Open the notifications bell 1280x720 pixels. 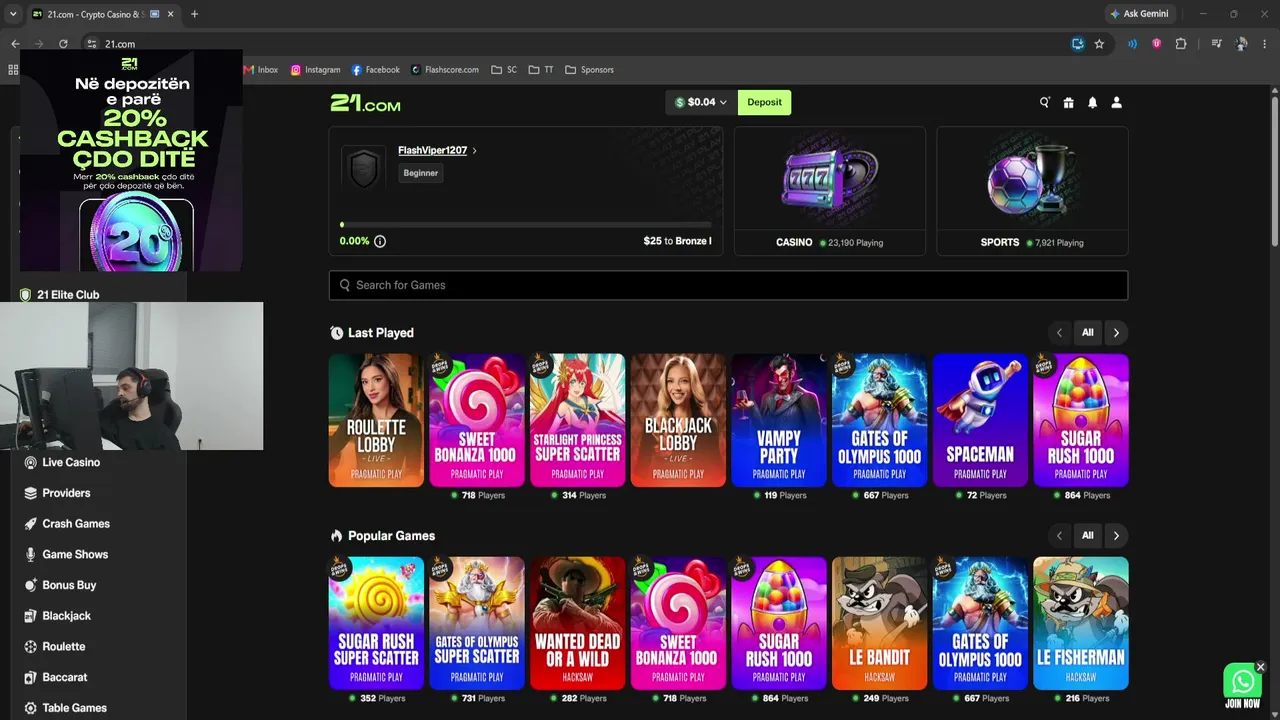coord(1093,102)
